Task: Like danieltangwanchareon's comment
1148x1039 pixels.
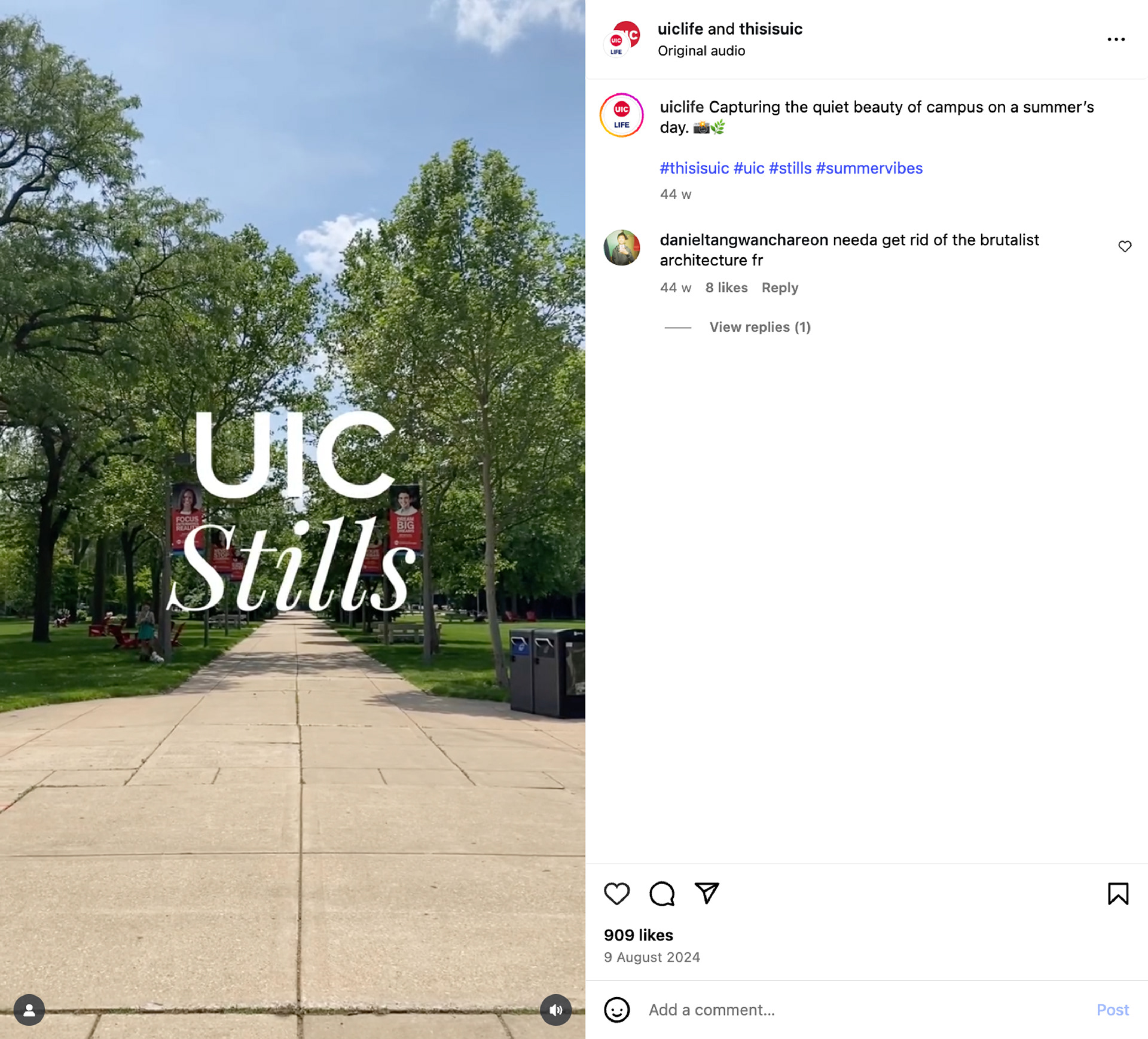Action: [x=1125, y=246]
